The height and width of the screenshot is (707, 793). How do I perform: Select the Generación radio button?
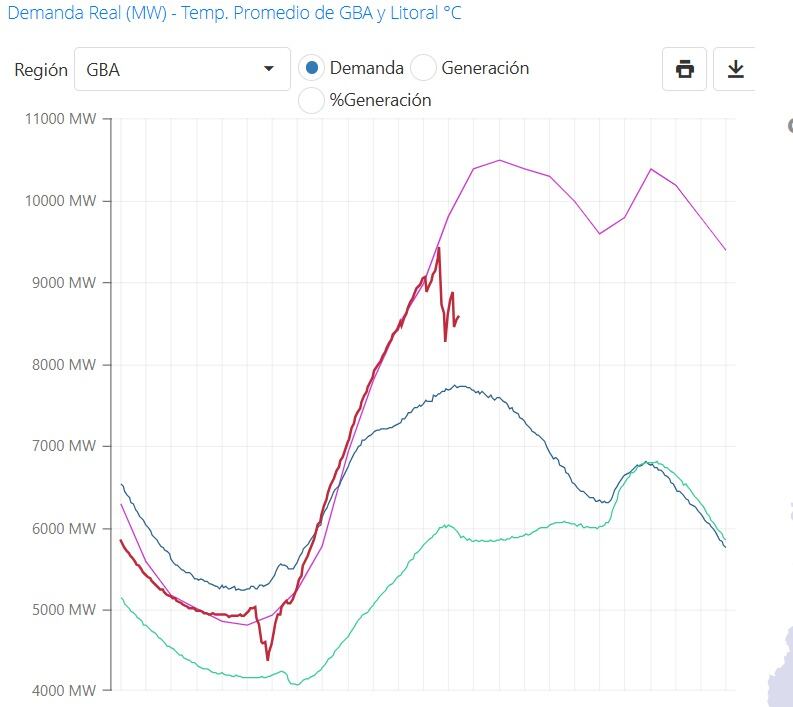(x=424, y=68)
